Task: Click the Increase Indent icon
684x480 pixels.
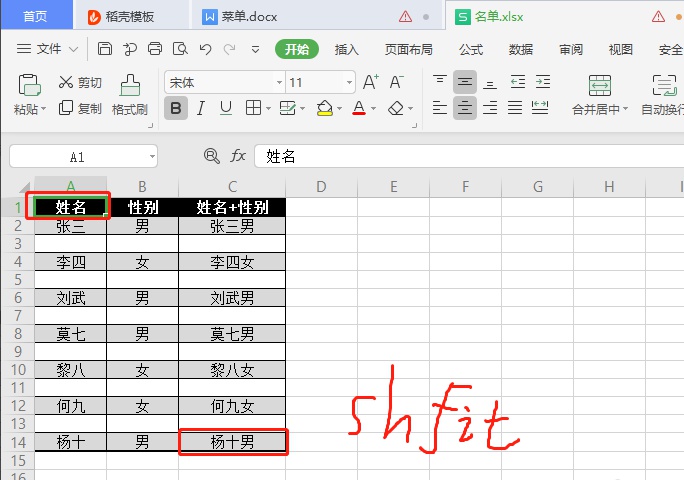Action: point(543,81)
